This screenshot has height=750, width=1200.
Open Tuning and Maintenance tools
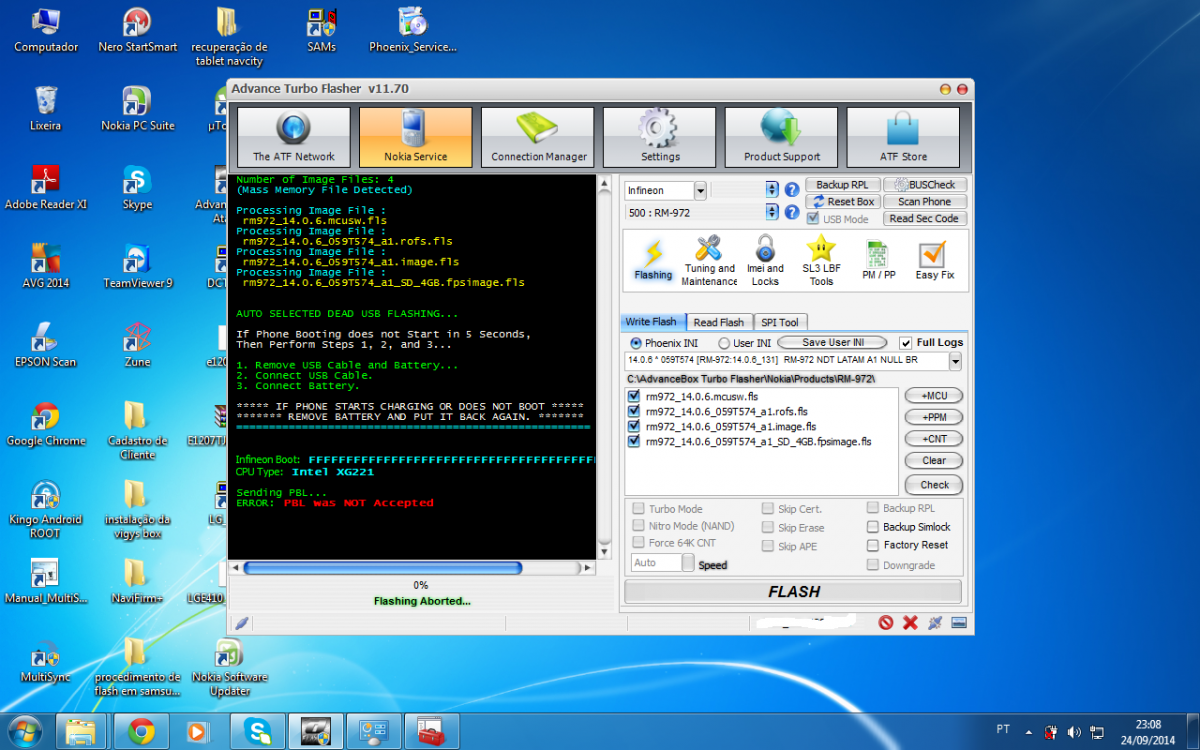[709, 260]
